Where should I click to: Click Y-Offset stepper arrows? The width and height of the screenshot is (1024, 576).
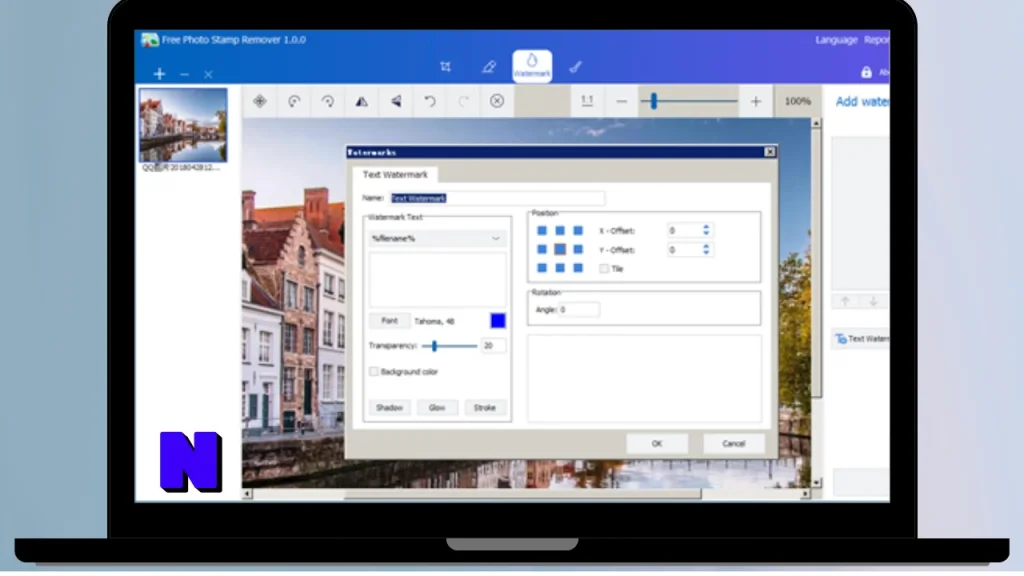[706, 249]
